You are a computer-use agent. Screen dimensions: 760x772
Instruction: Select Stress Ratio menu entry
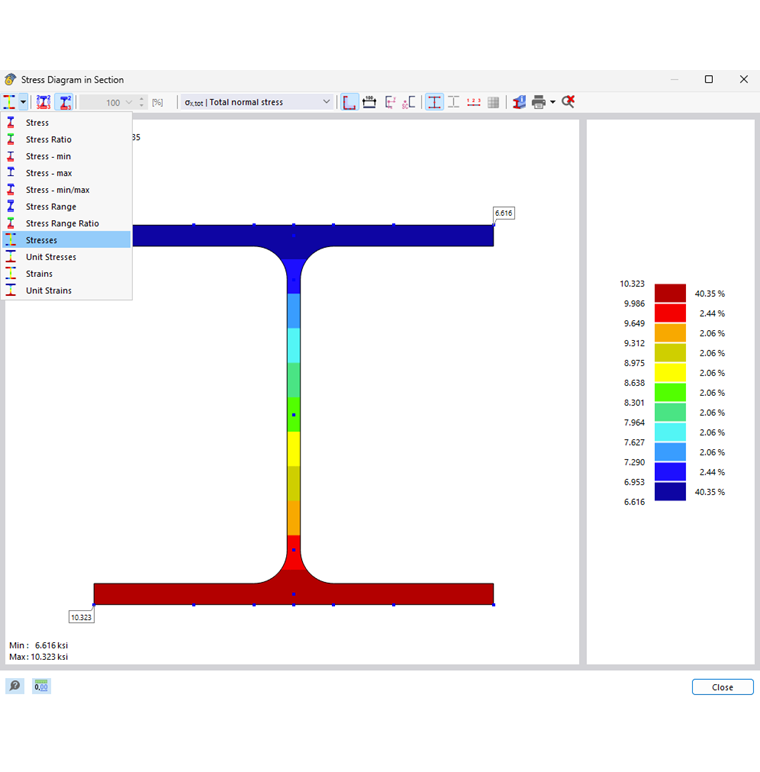pyautogui.click(x=66, y=139)
